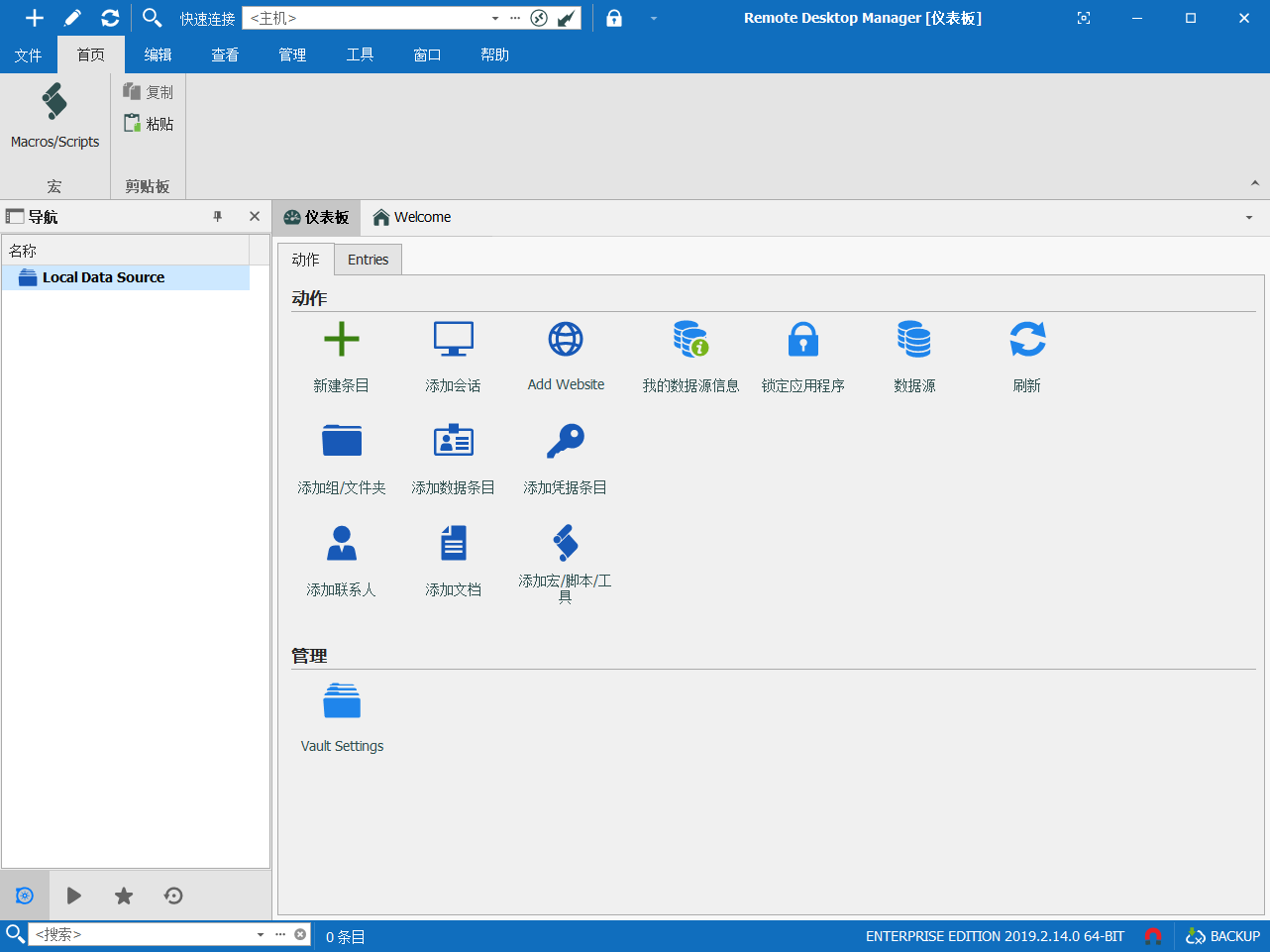Select the vault view icon in navigation footer
The height and width of the screenshot is (952, 1270).
tap(25, 896)
